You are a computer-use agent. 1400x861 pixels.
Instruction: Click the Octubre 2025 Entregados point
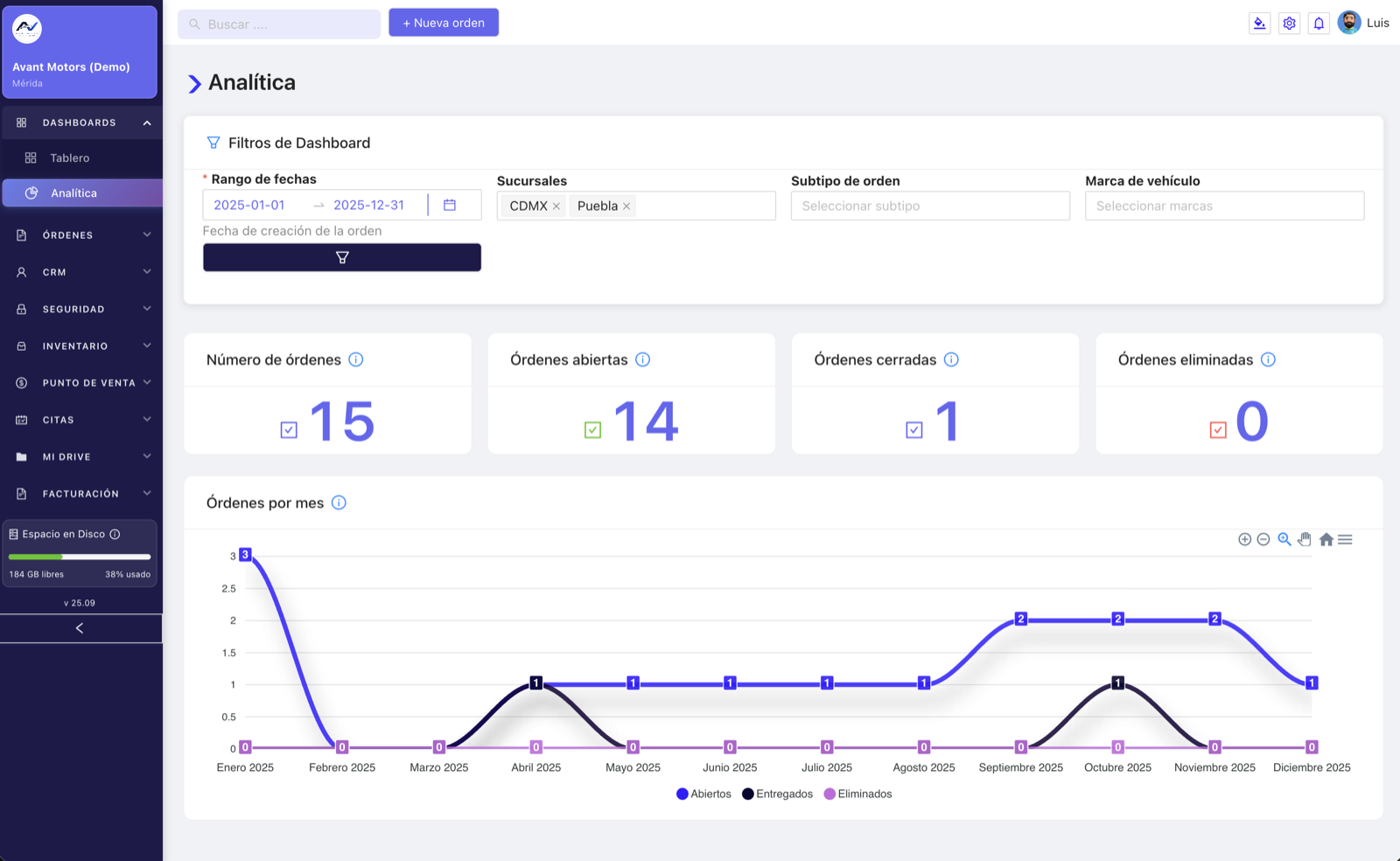tap(1117, 682)
